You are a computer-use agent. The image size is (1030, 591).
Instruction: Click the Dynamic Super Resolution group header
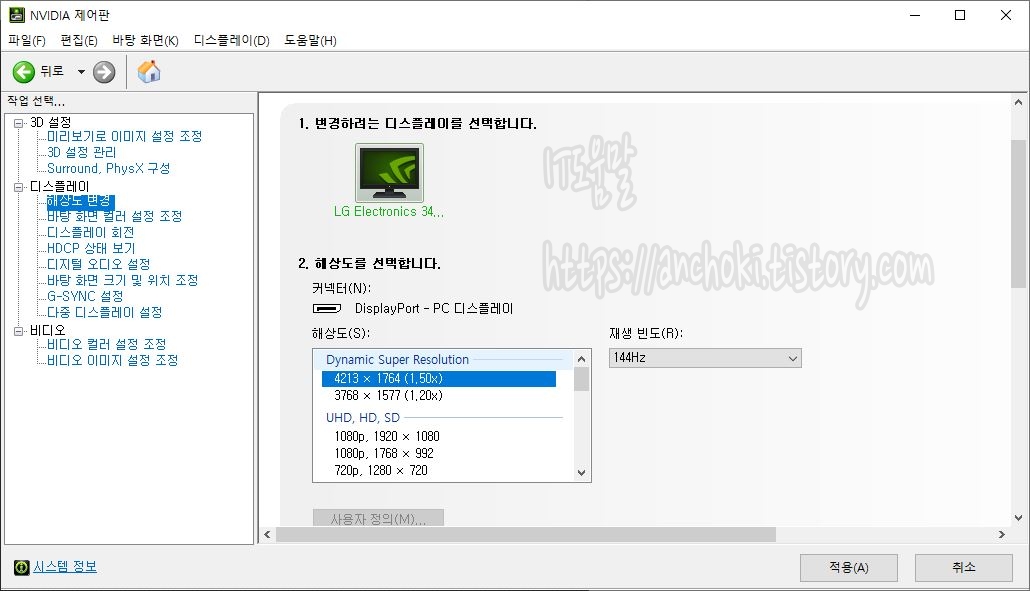tap(397, 360)
